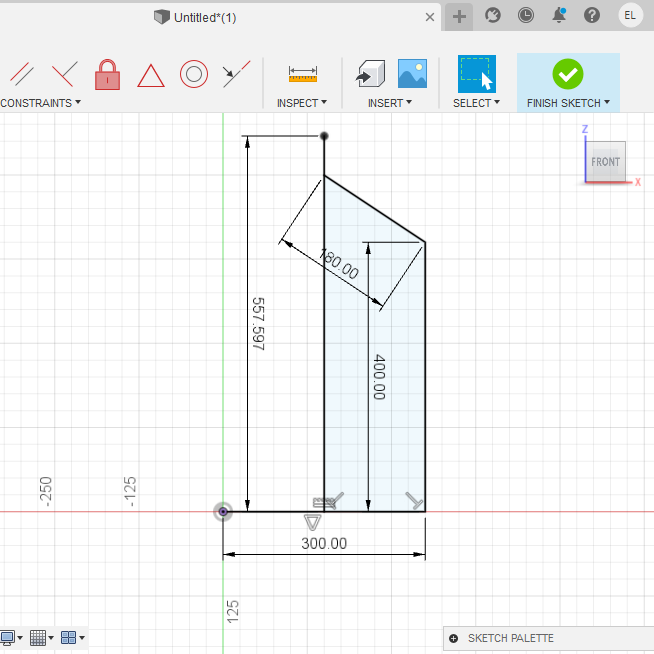Open the CONSTRAINTS dropdown menu
654x654 pixels.
click(40, 103)
